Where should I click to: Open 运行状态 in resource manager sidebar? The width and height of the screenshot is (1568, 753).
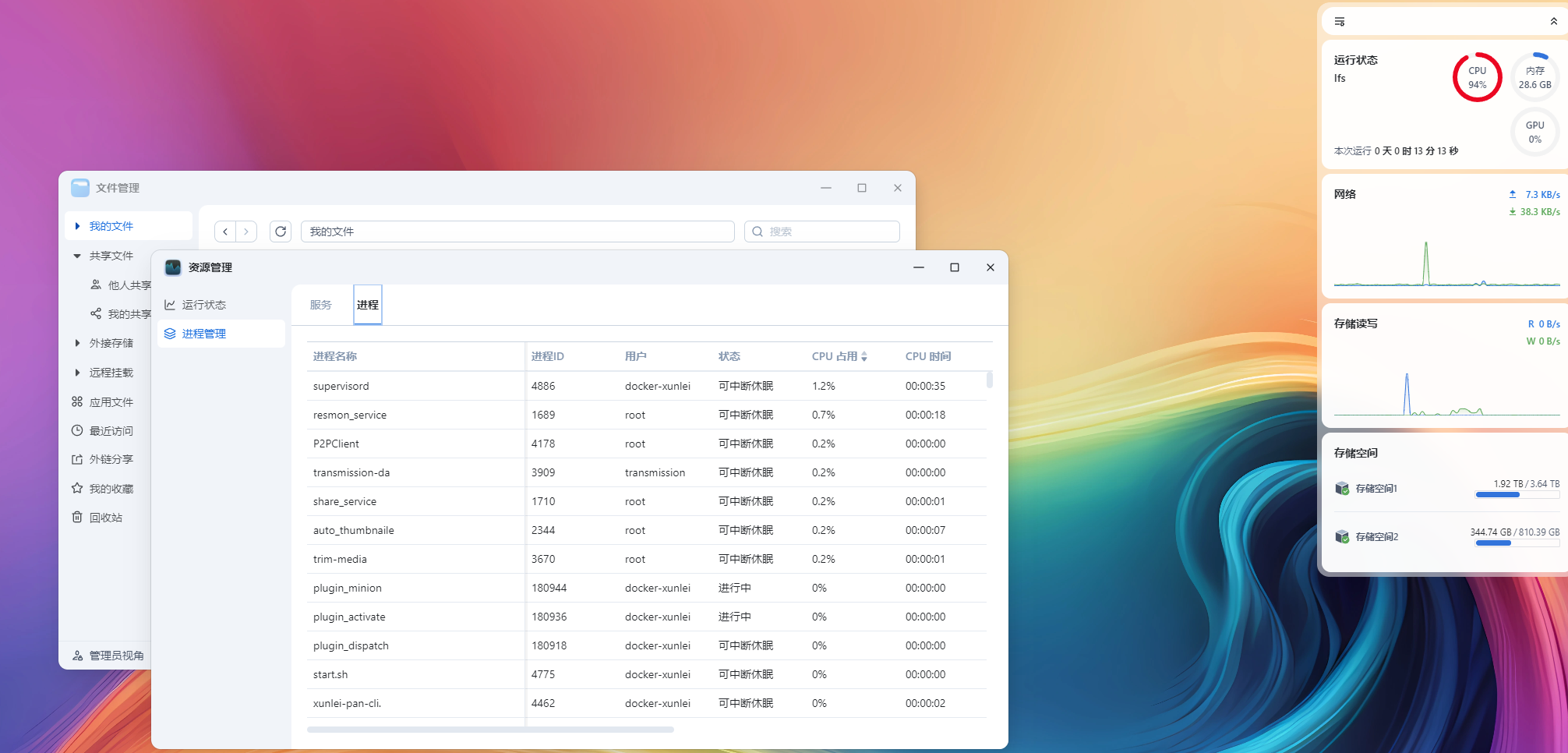pyautogui.click(x=203, y=305)
